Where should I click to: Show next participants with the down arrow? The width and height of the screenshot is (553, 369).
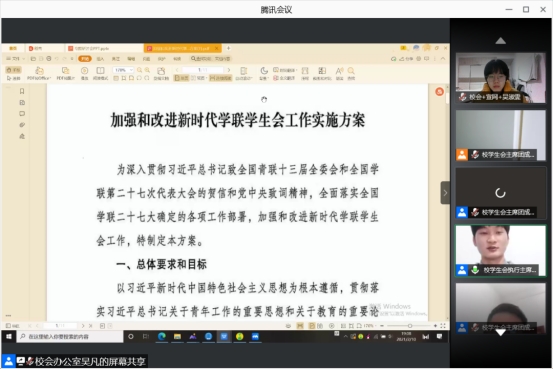500,332
